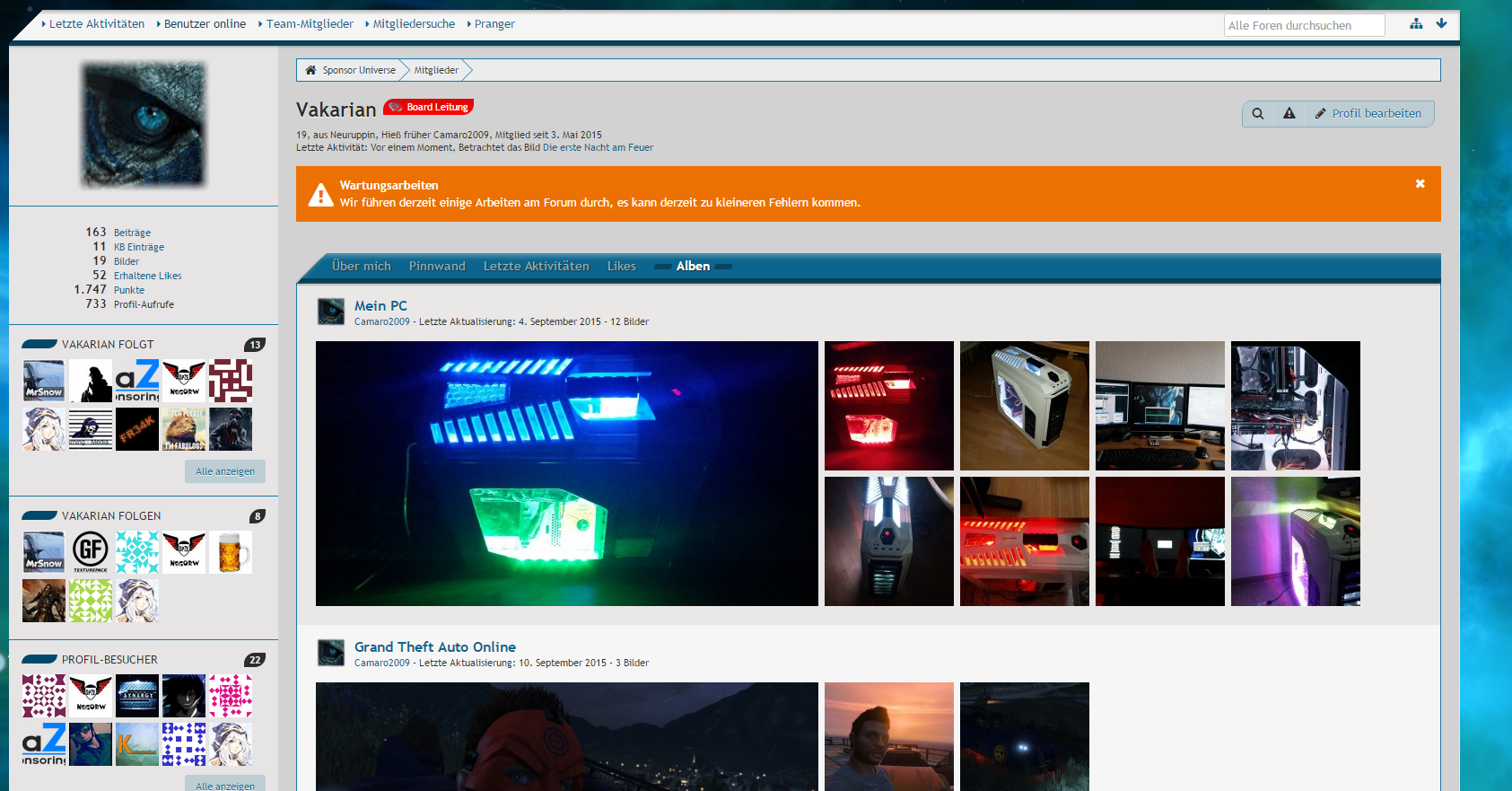Switch to the Über mich tab
Screen dimensions: 1512x791
pos(361,267)
